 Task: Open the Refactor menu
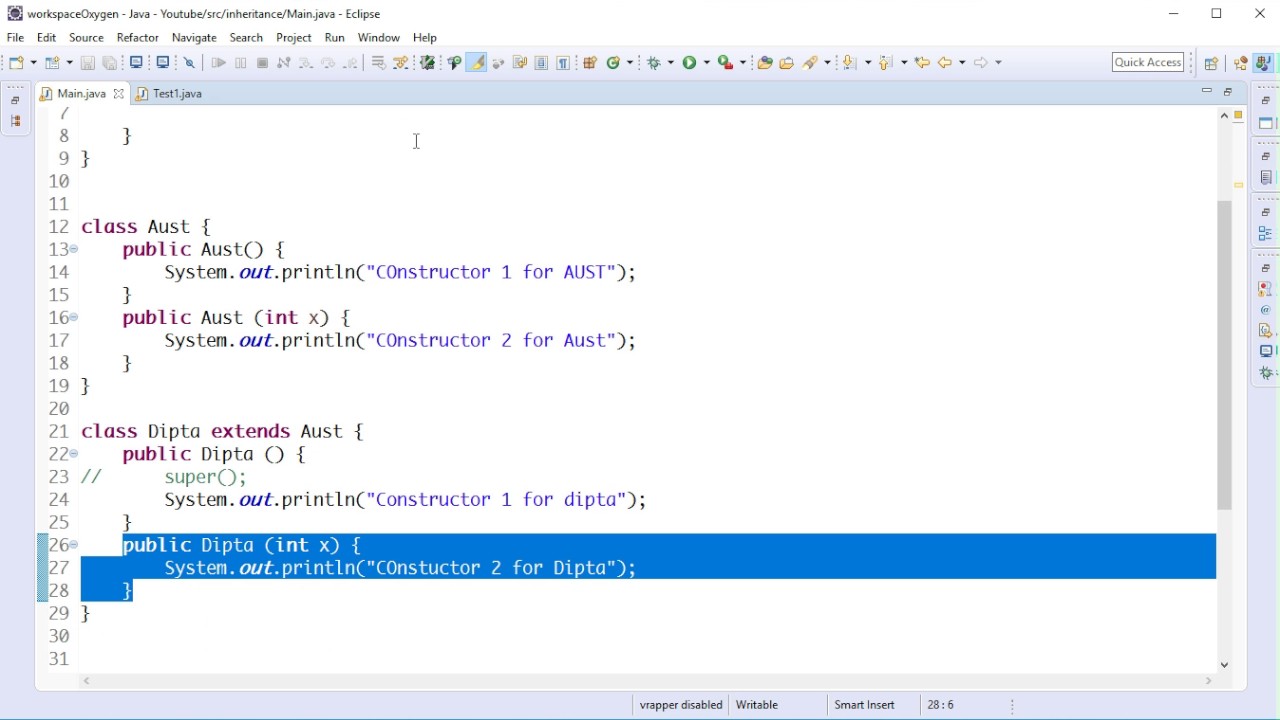click(138, 38)
